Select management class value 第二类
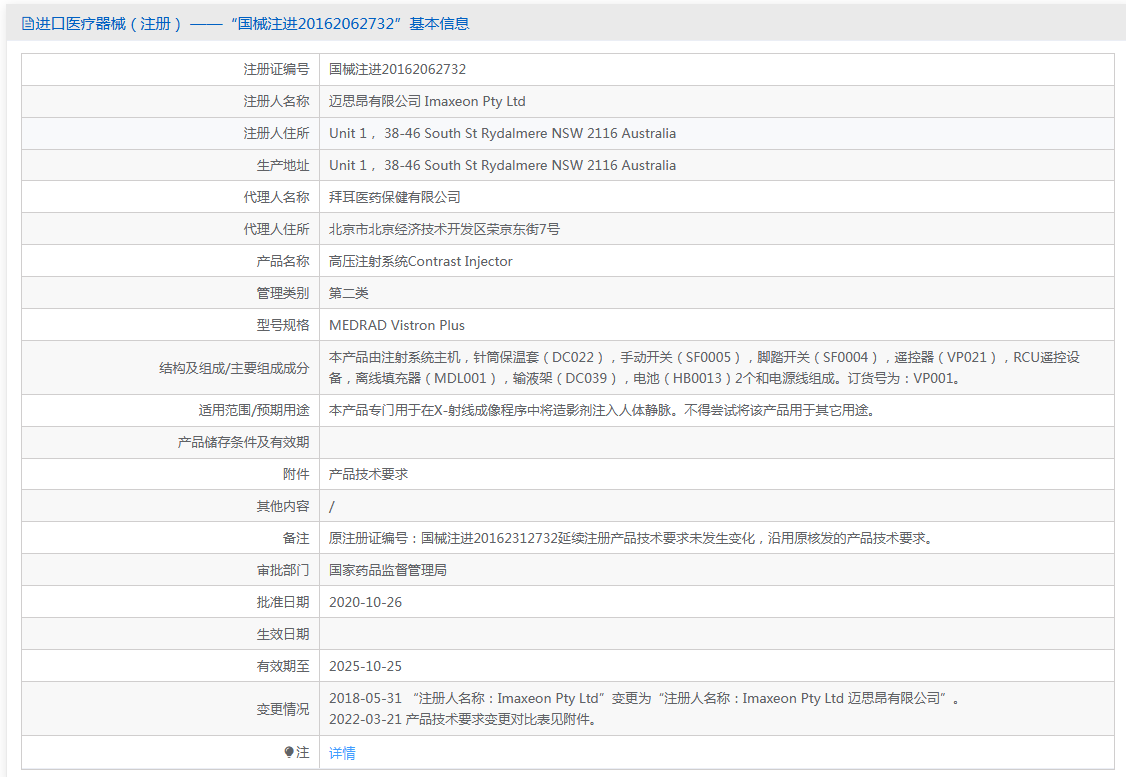Screen dimensions: 1126x777 click(x=348, y=293)
